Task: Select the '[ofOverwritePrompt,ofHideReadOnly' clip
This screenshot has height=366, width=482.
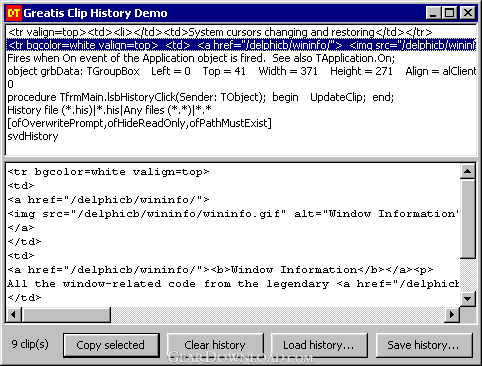Action: pos(241,123)
